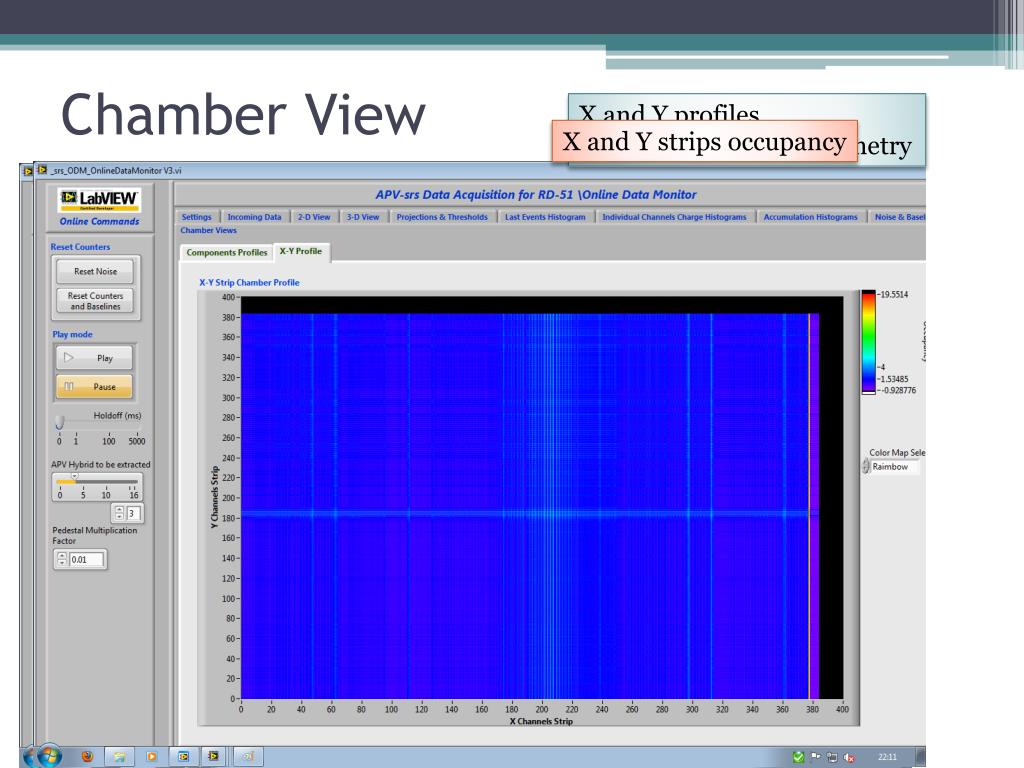This screenshot has height=768, width=1024.
Task: Click the tray icon with green check mark
Action: click(798, 757)
